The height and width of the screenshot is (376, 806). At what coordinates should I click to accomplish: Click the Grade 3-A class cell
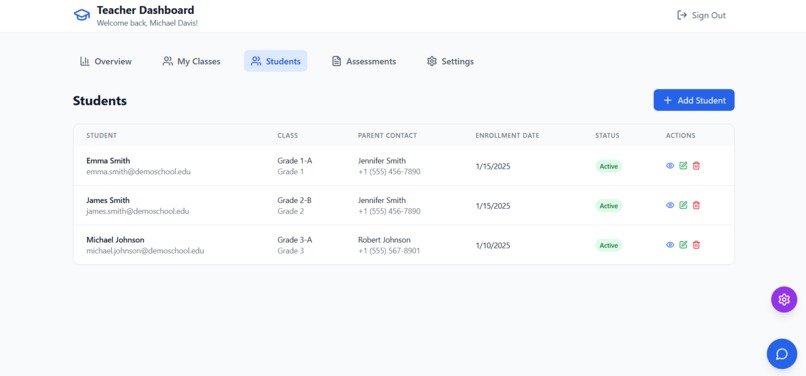pyautogui.click(x=295, y=240)
